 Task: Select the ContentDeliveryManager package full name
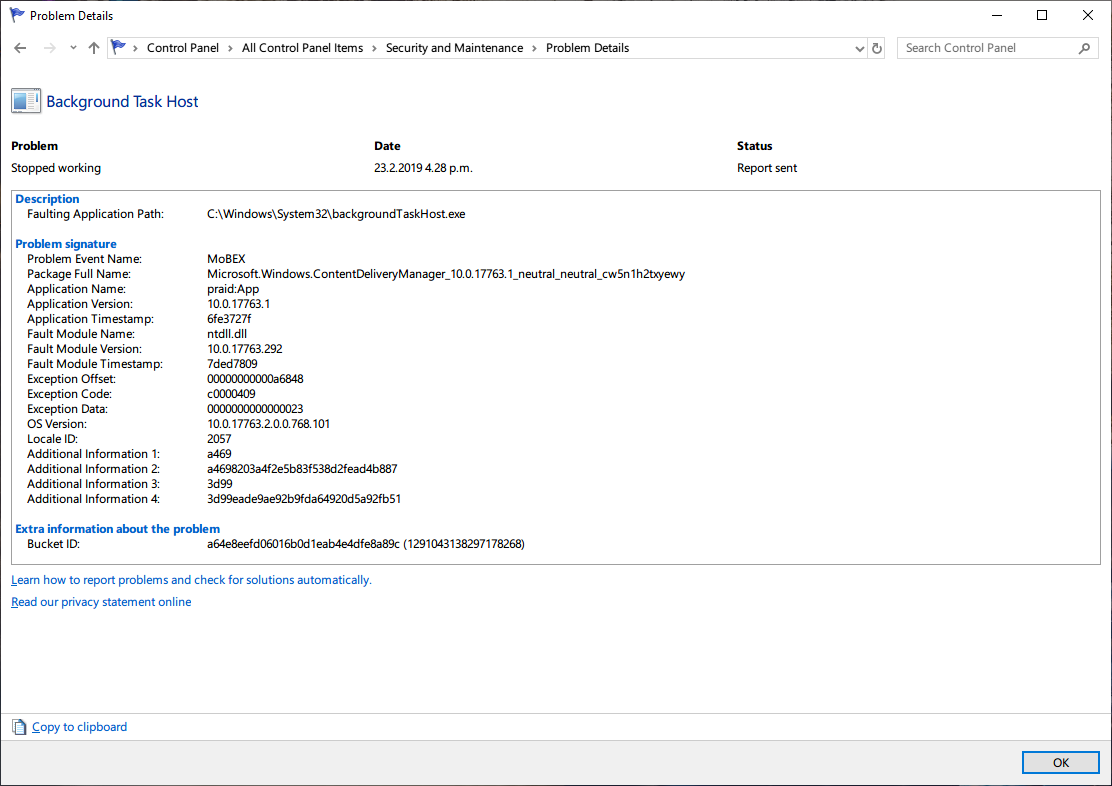[446, 274]
